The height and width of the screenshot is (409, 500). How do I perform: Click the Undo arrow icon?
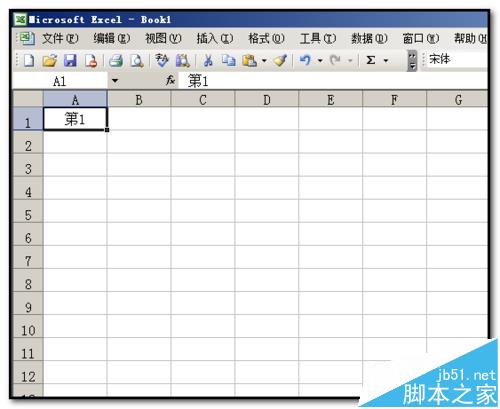(x=305, y=61)
